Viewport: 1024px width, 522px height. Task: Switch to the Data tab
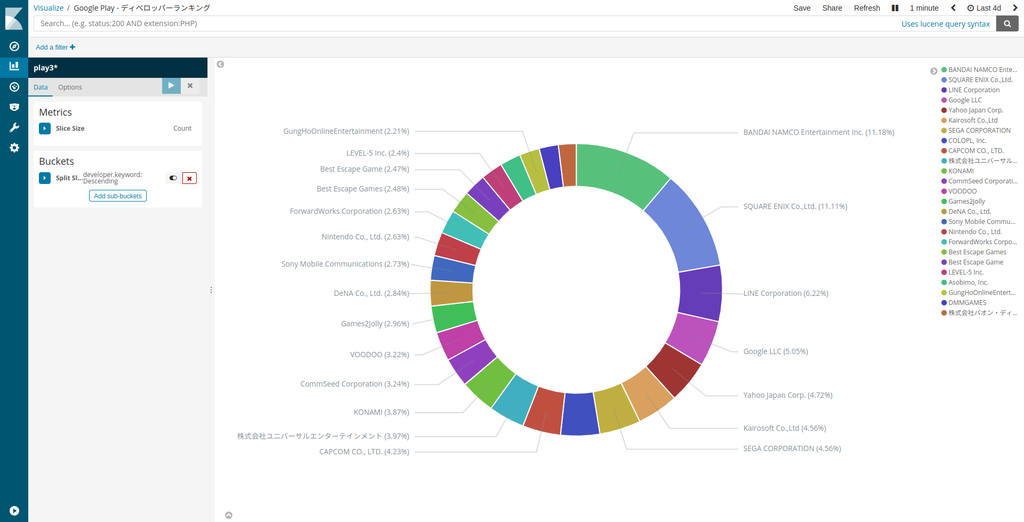(40, 87)
